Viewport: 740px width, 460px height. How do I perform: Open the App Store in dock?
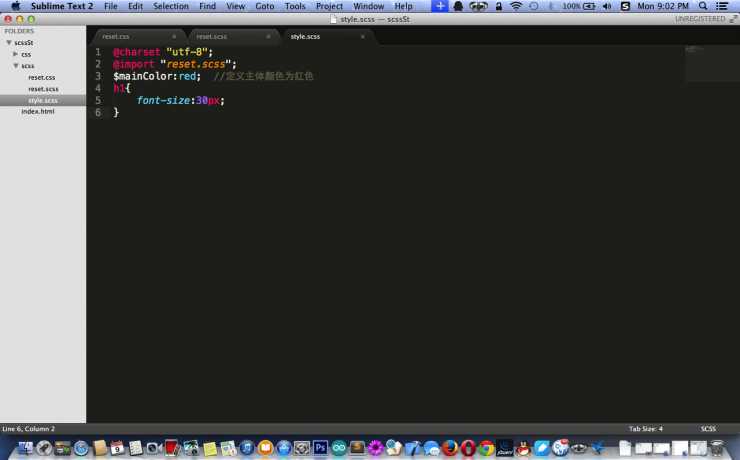pyautogui.click(x=284, y=447)
